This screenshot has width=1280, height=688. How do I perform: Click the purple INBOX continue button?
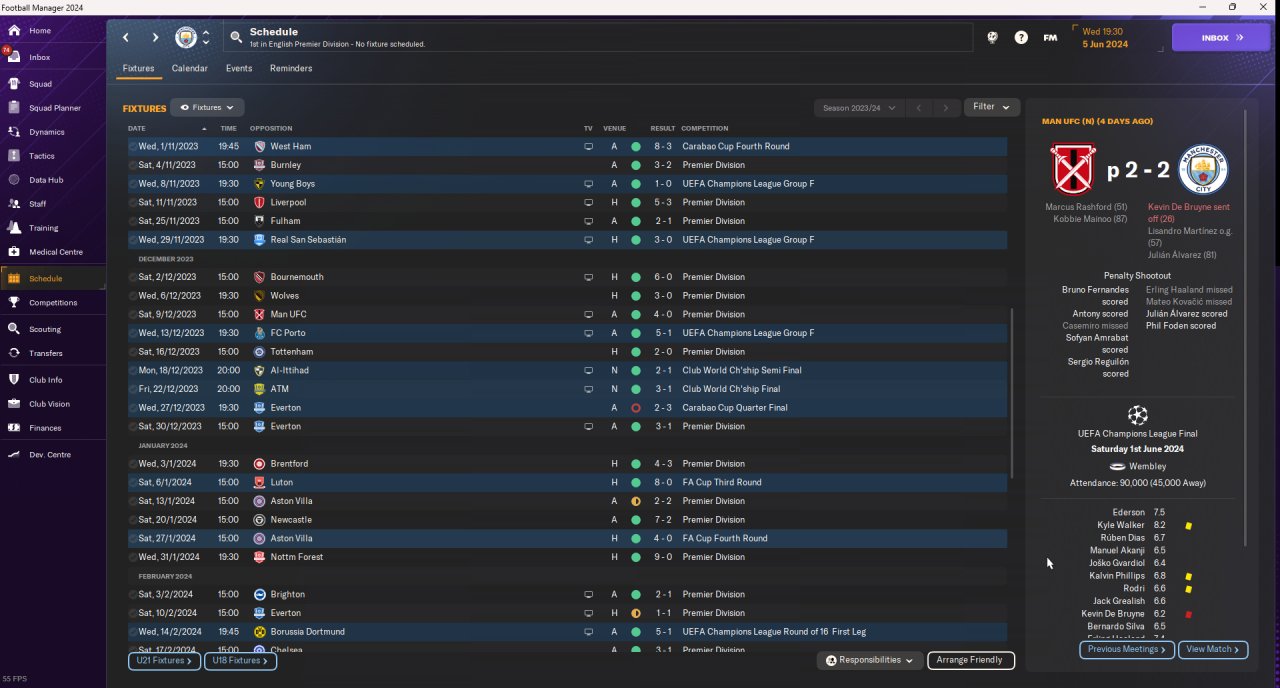pos(1220,38)
